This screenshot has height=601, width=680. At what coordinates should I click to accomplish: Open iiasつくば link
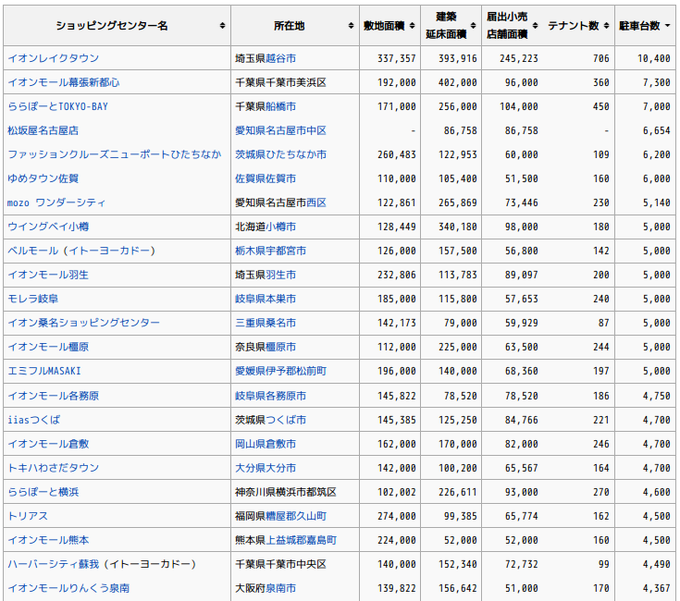pos(34,420)
